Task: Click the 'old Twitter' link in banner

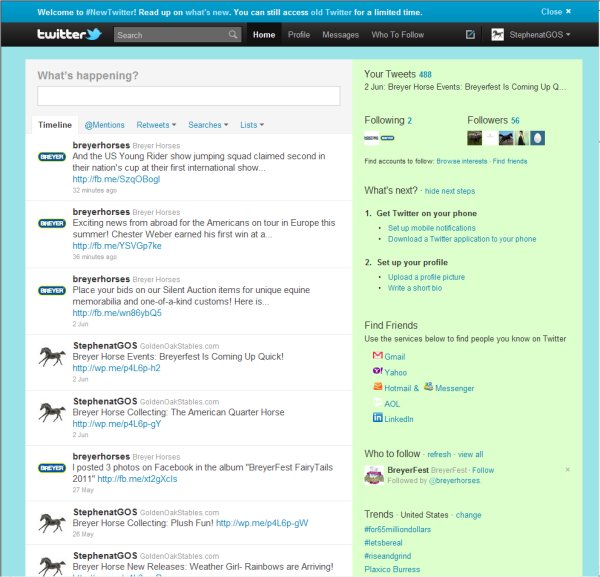Action: (331, 12)
